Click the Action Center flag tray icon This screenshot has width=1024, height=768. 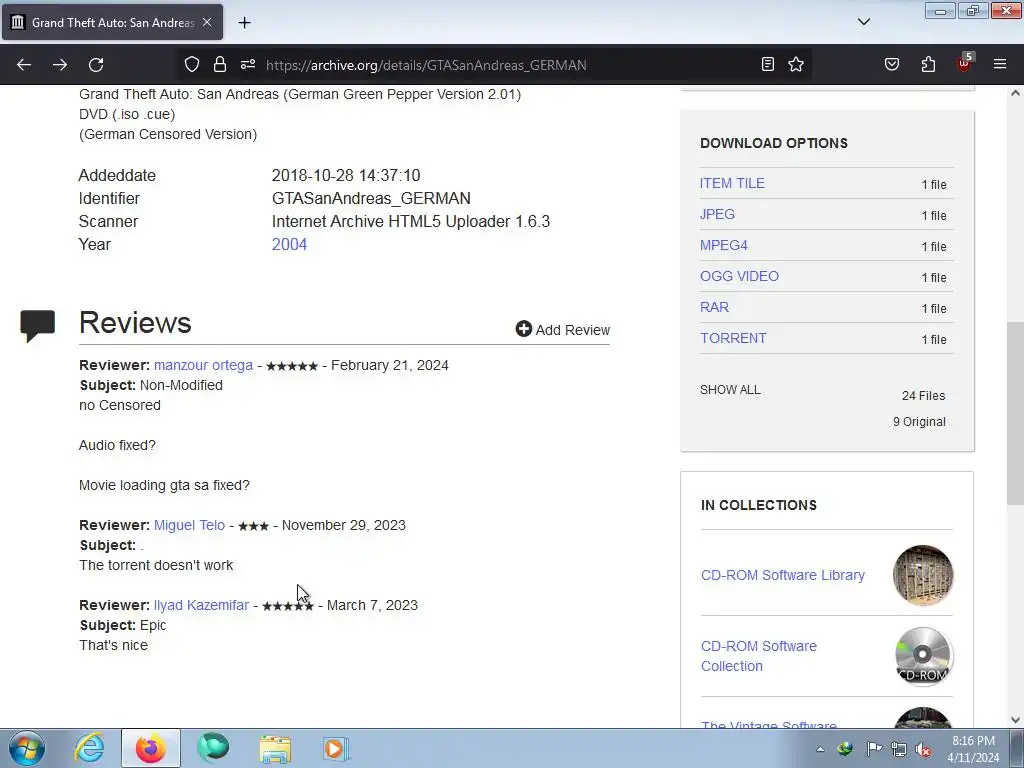(874, 748)
